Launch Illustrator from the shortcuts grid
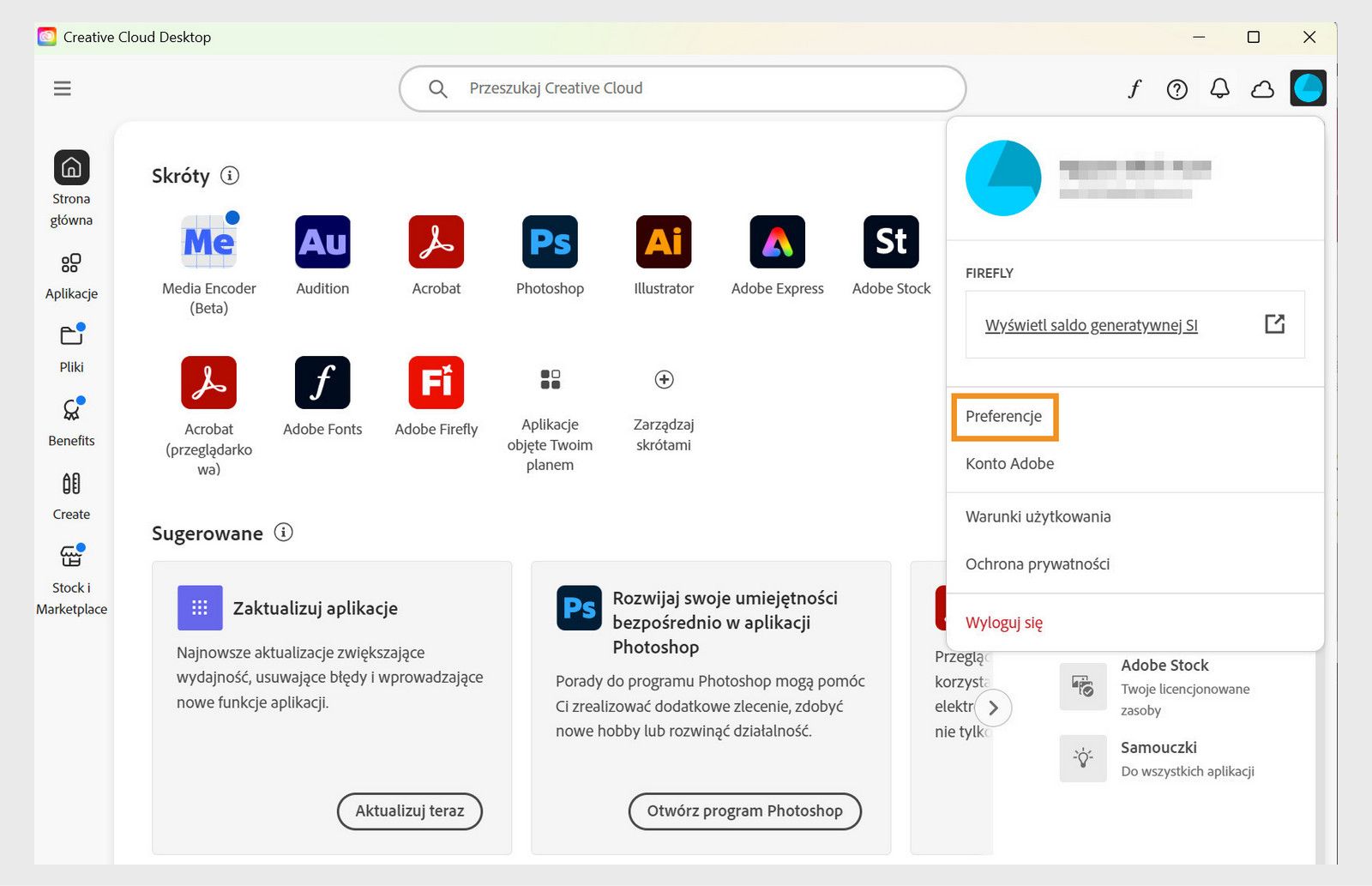Image resolution: width=1372 pixels, height=886 pixels. click(663, 243)
